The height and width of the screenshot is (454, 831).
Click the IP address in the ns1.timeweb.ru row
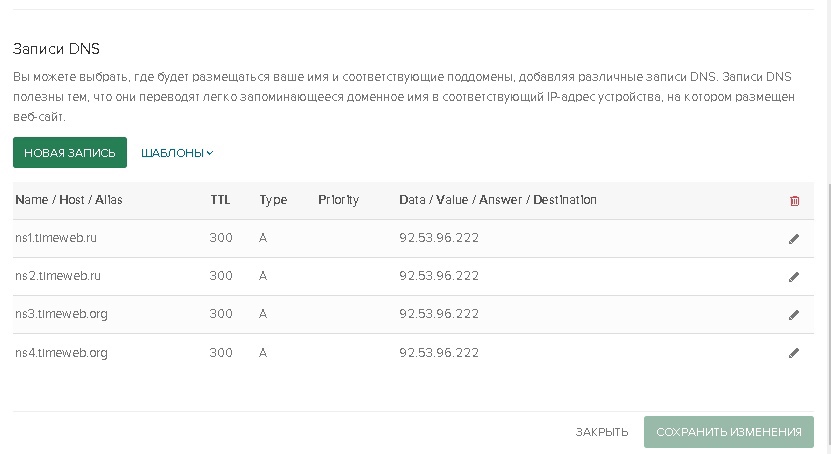click(x=438, y=238)
